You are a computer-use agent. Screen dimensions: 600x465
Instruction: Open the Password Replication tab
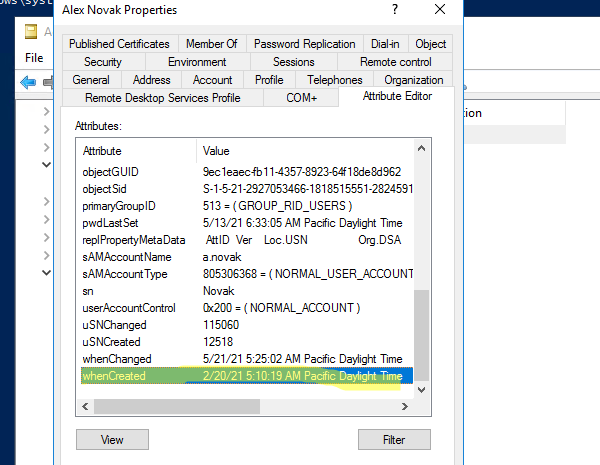pyautogui.click(x=305, y=44)
